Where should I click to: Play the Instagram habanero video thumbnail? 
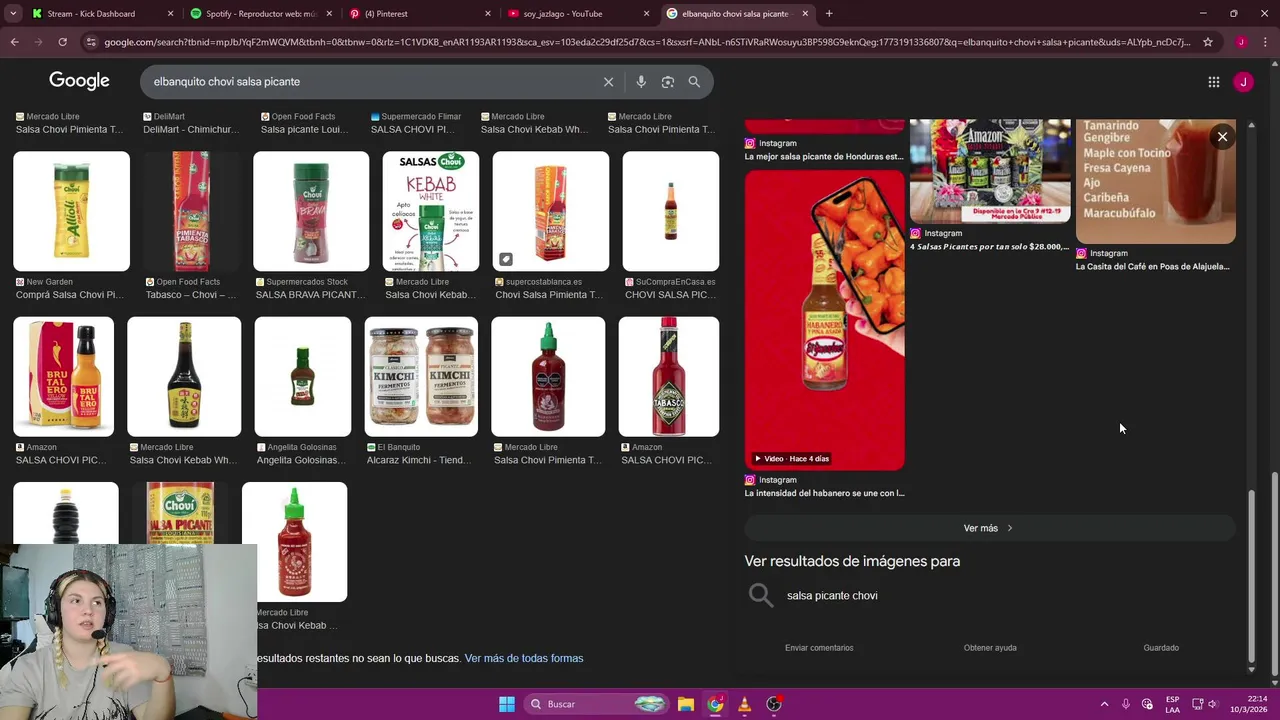click(824, 320)
